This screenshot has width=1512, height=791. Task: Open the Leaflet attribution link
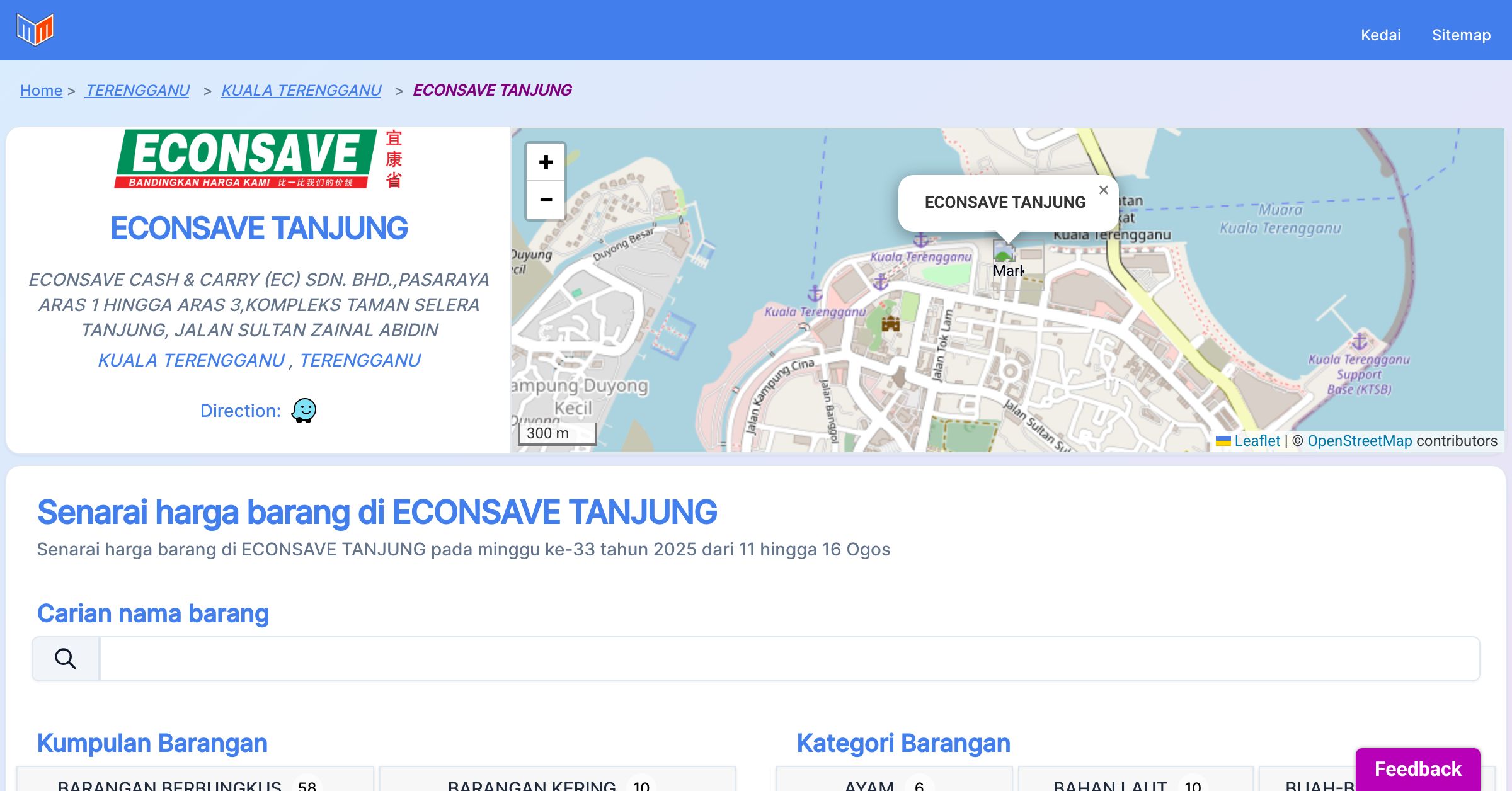click(x=1257, y=441)
